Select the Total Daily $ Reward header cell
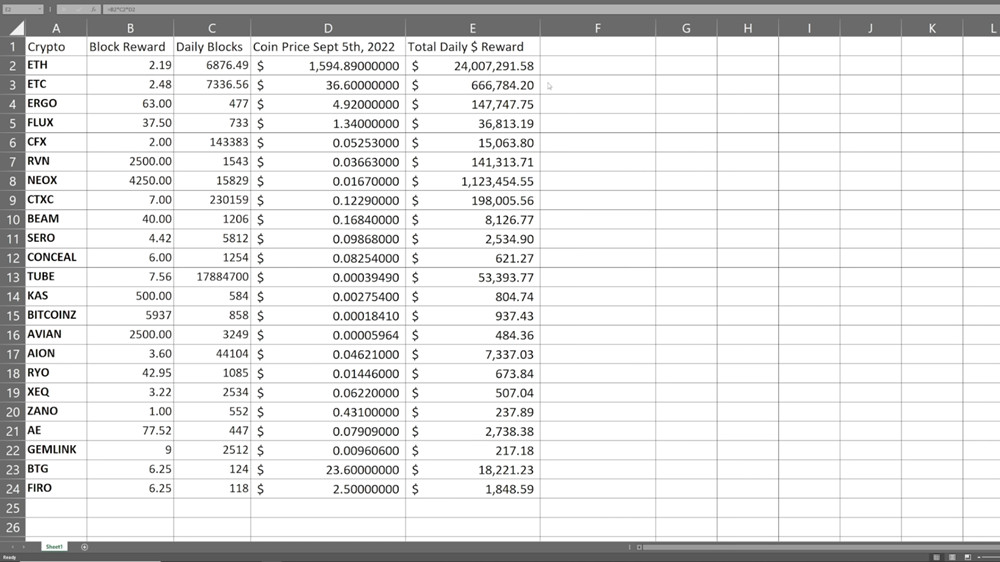Image resolution: width=1000 pixels, height=562 pixels. (x=472, y=47)
